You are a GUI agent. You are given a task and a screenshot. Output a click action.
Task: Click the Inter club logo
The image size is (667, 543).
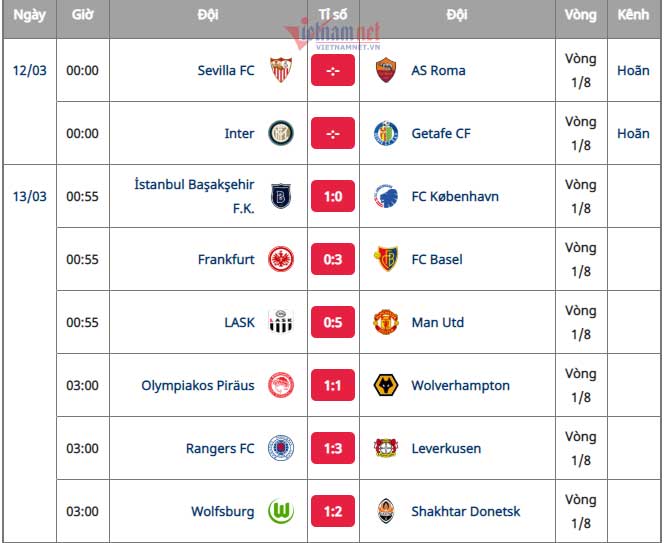pyautogui.click(x=281, y=133)
